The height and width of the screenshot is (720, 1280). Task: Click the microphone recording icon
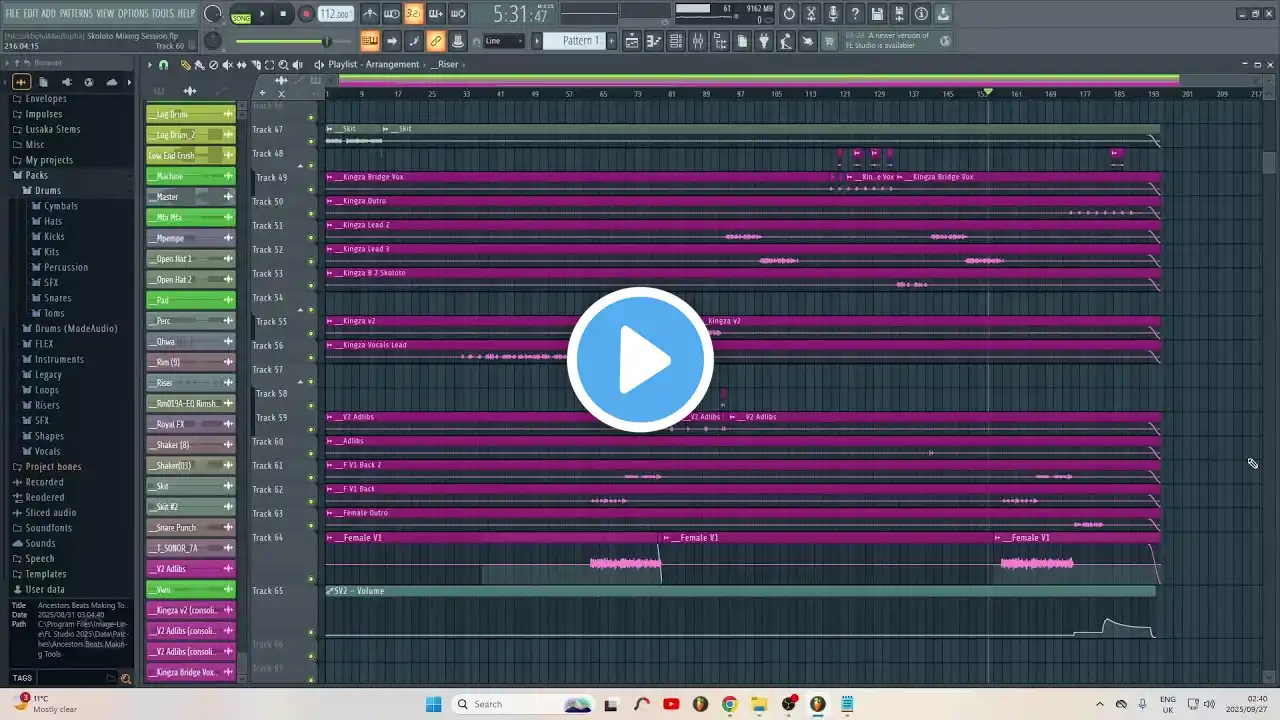[833, 14]
